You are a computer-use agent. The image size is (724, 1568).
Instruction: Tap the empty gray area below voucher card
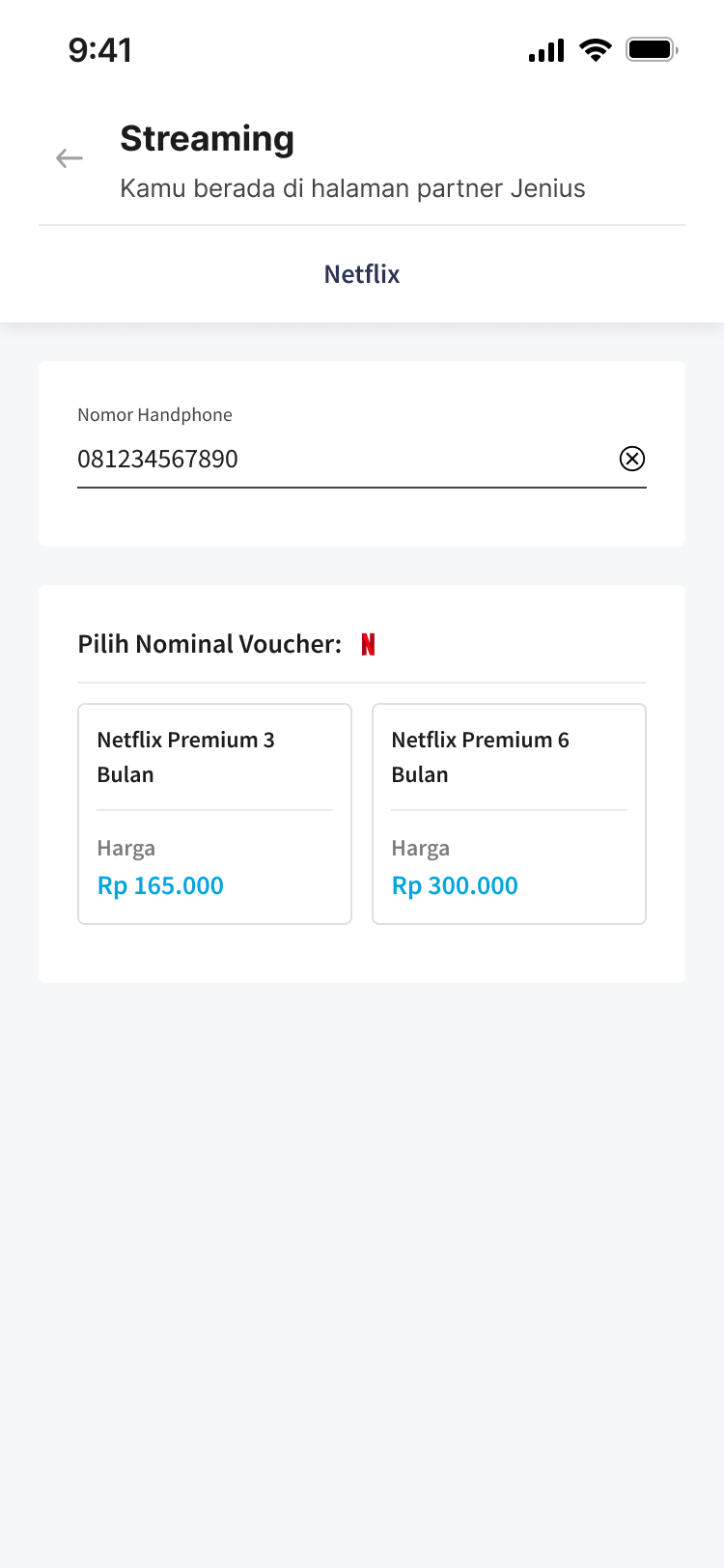(362, 1255)
